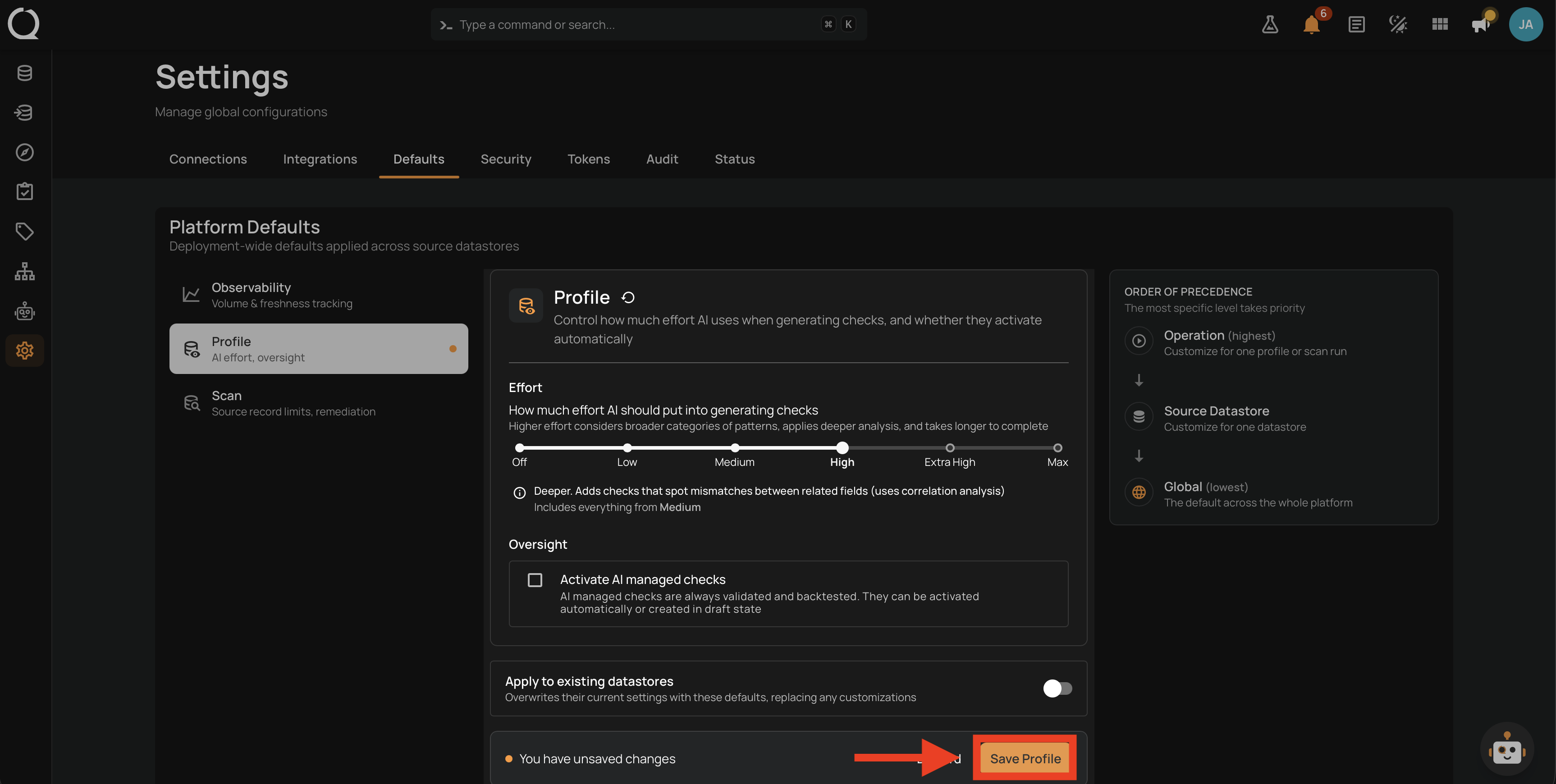Open the JA user avatar menu
The height and width of the screenshot is (784, 1556).
click(1526, 25)
